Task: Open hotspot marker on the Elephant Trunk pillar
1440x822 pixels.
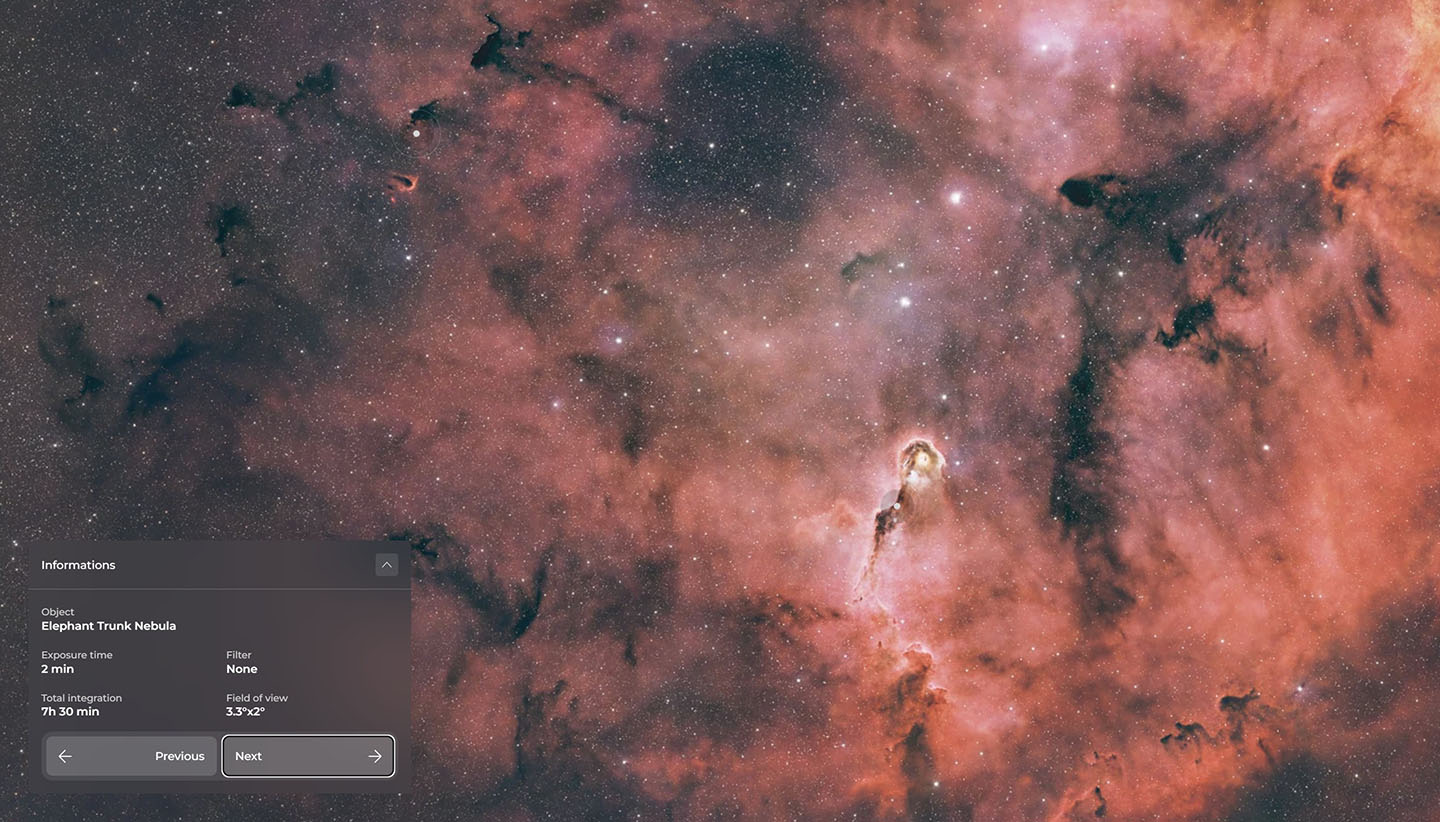Action: coord(897,506)
